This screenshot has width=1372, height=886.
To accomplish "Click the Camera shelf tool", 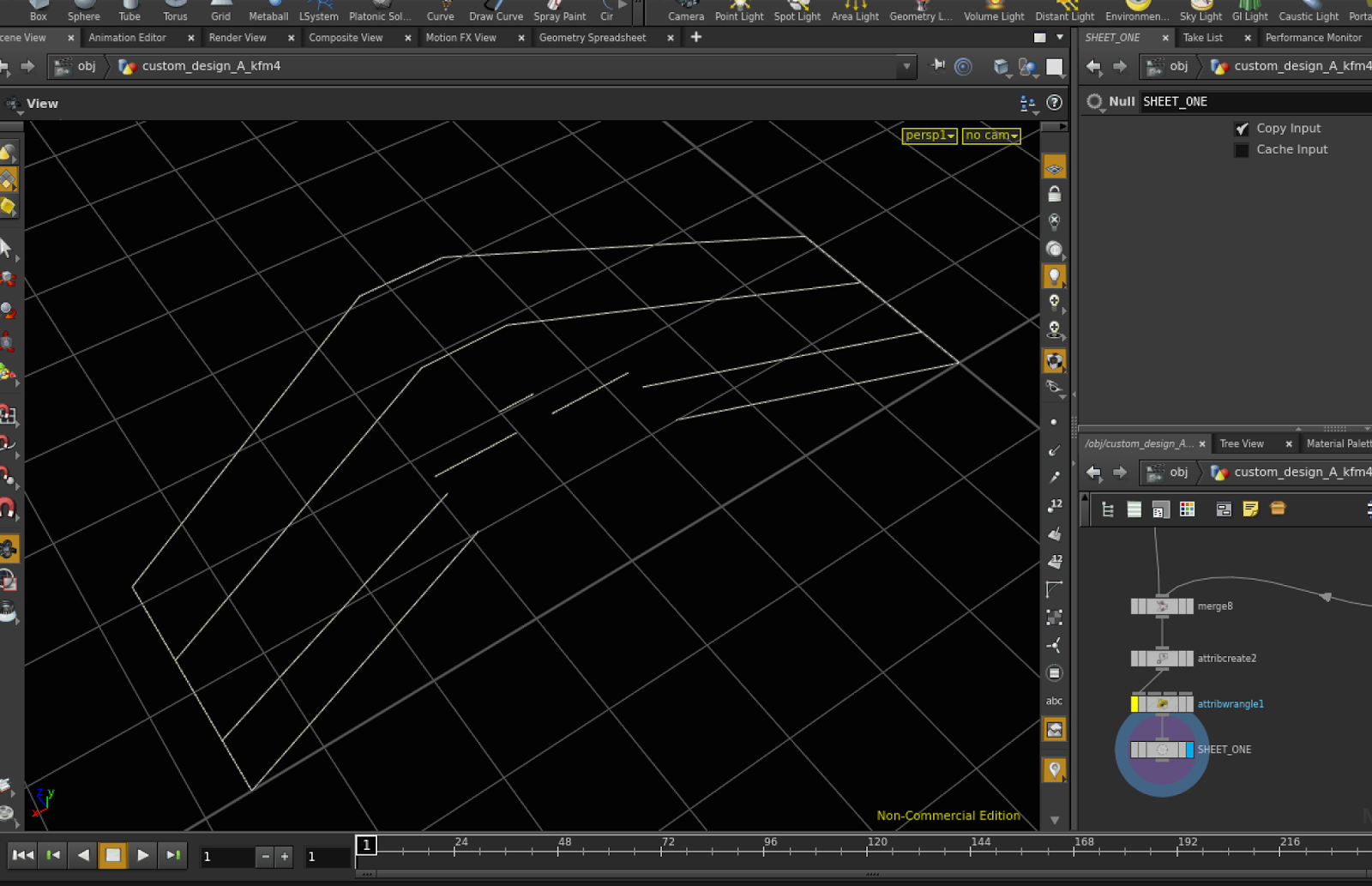I will tap(685, 11).
